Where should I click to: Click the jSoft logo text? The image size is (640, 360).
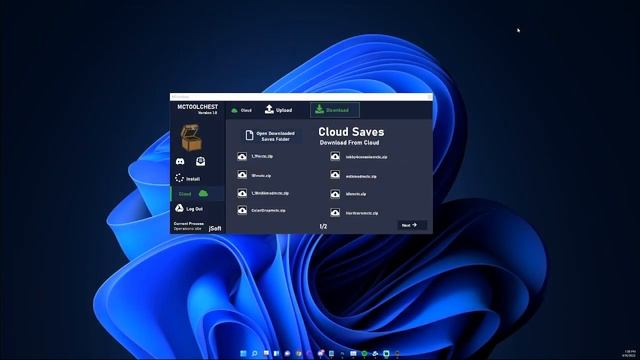point(215,229)
